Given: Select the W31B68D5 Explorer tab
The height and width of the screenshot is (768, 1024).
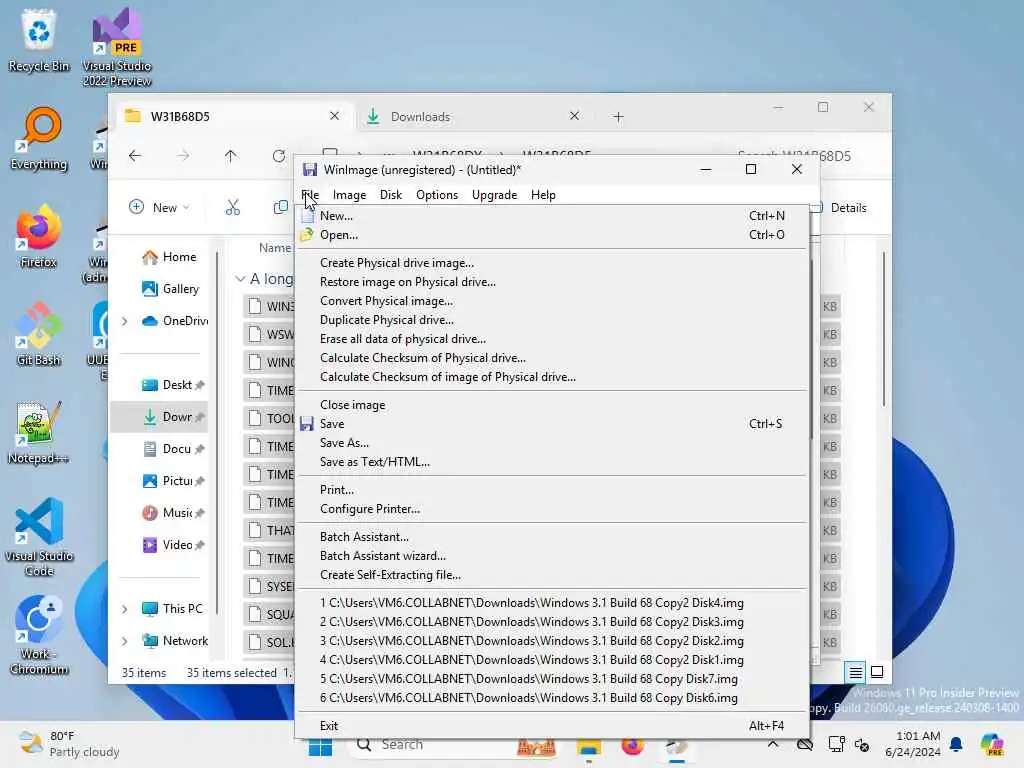Looking at the screenshot, I should coord(232,117).
